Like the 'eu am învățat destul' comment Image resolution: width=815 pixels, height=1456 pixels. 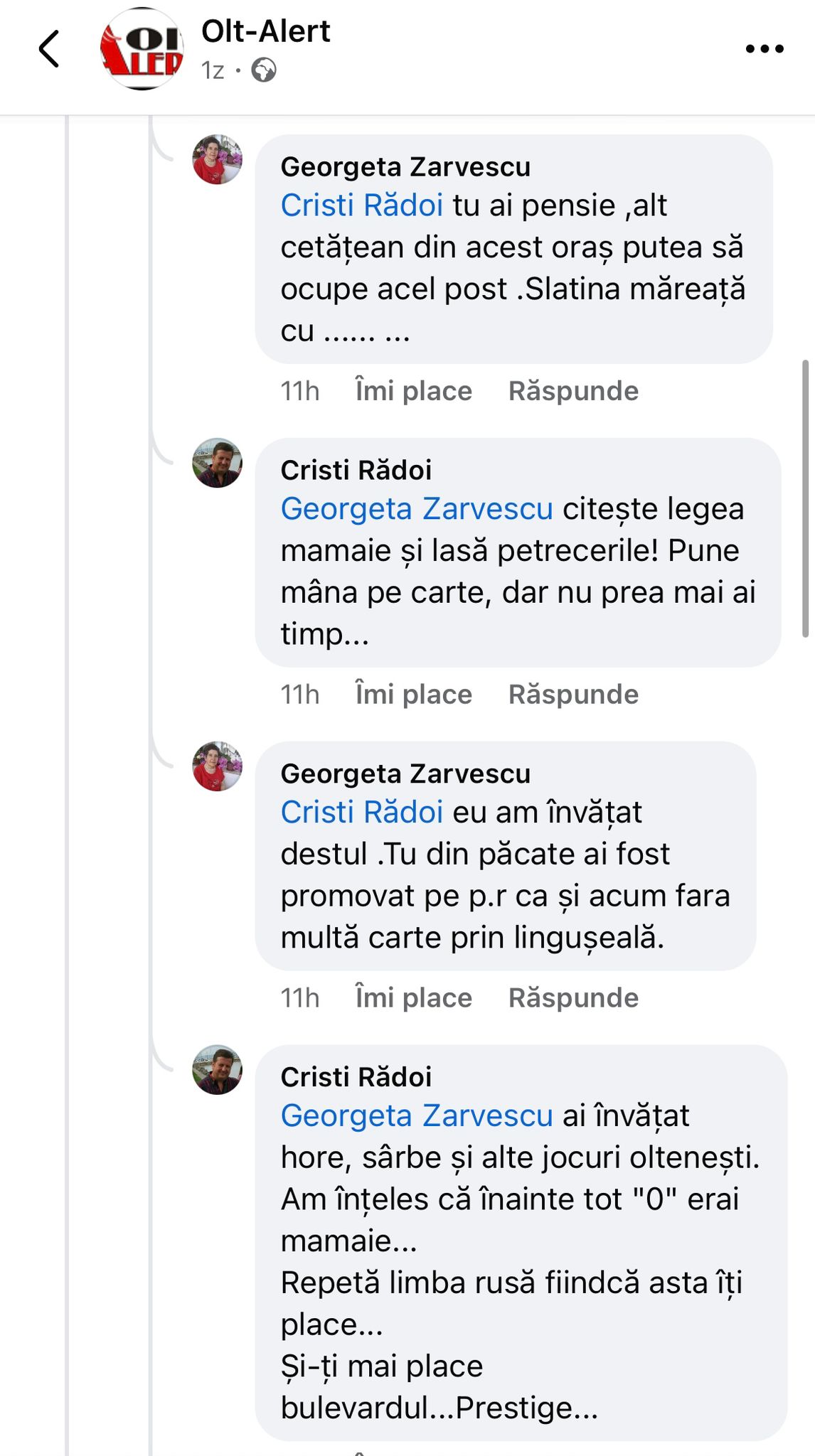coord(413,998)
